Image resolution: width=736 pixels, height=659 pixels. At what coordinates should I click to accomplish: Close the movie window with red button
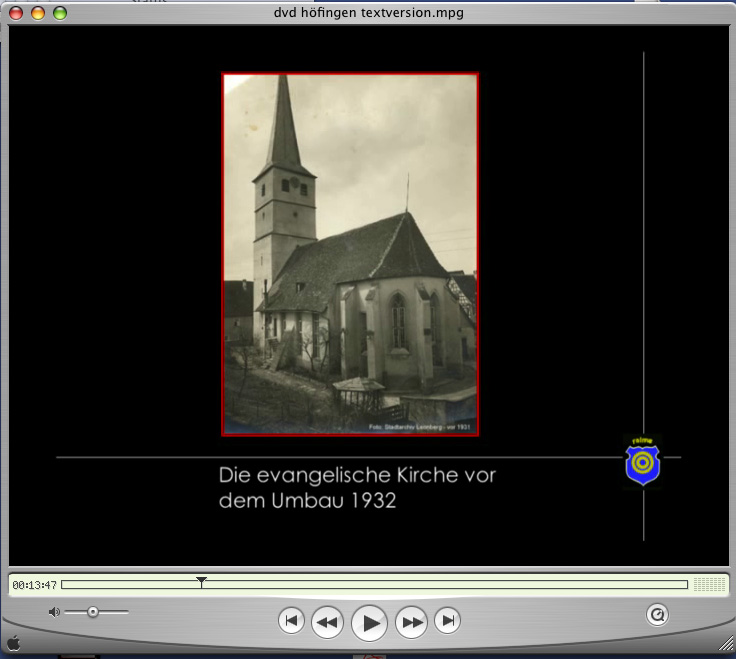point(15,13)
